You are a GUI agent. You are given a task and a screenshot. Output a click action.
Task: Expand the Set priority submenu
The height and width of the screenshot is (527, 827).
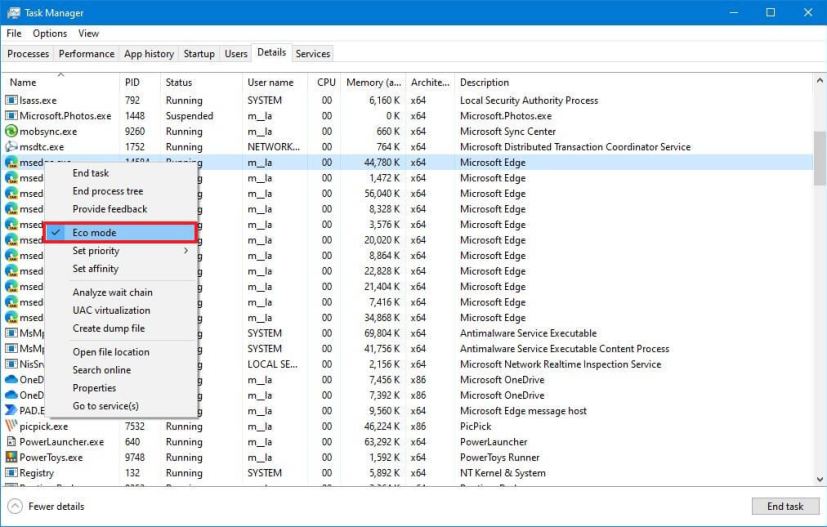pos(121,251)
